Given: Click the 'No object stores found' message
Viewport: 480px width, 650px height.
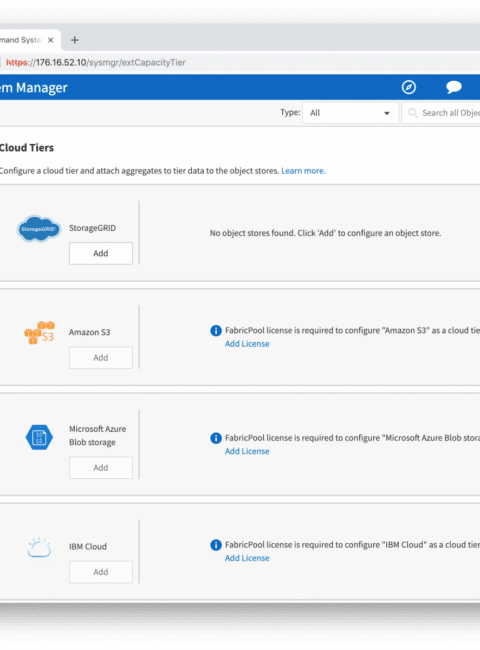Looking at the screenshot, I should coord(325,233).
